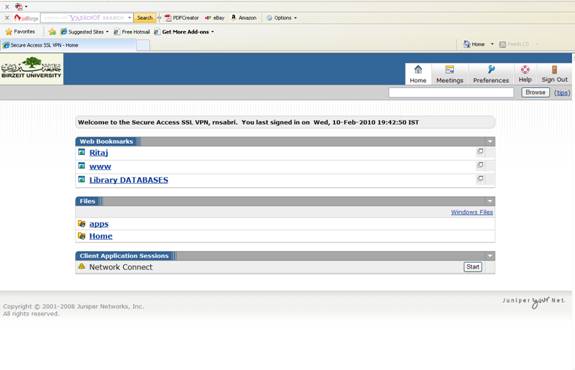Collapse the Web Bookmarks section
575x370 pixels.
[490, 142]
